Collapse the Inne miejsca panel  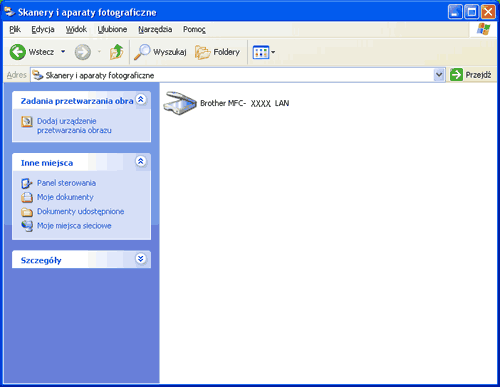(x=141, y=161)
